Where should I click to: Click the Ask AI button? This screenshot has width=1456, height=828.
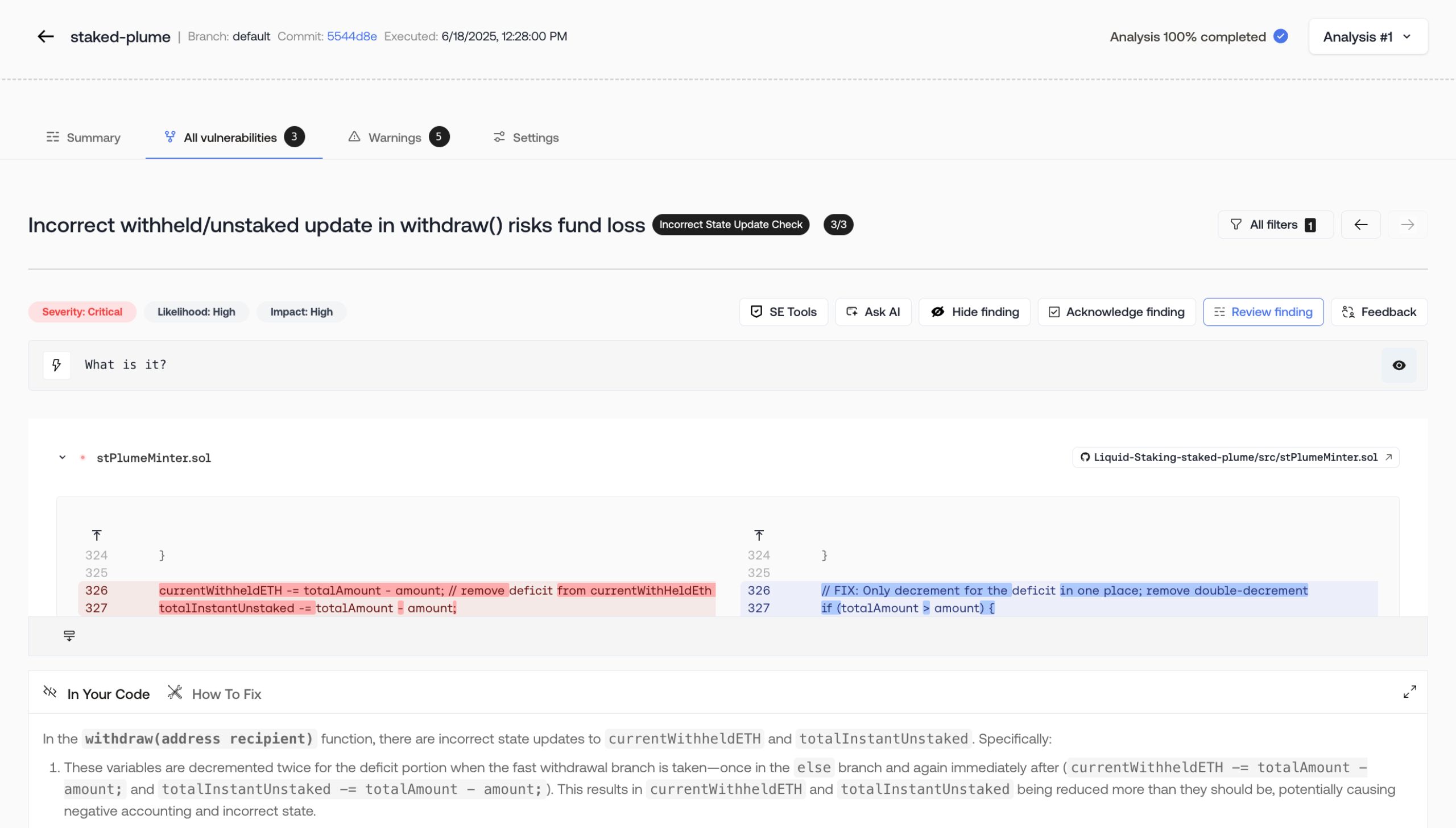point(872,312)
